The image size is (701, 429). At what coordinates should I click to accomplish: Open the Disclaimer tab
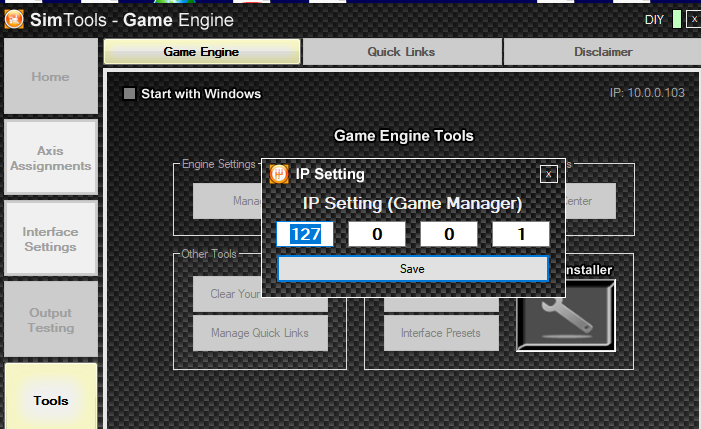pyautogui.click(x=603, y=52)
